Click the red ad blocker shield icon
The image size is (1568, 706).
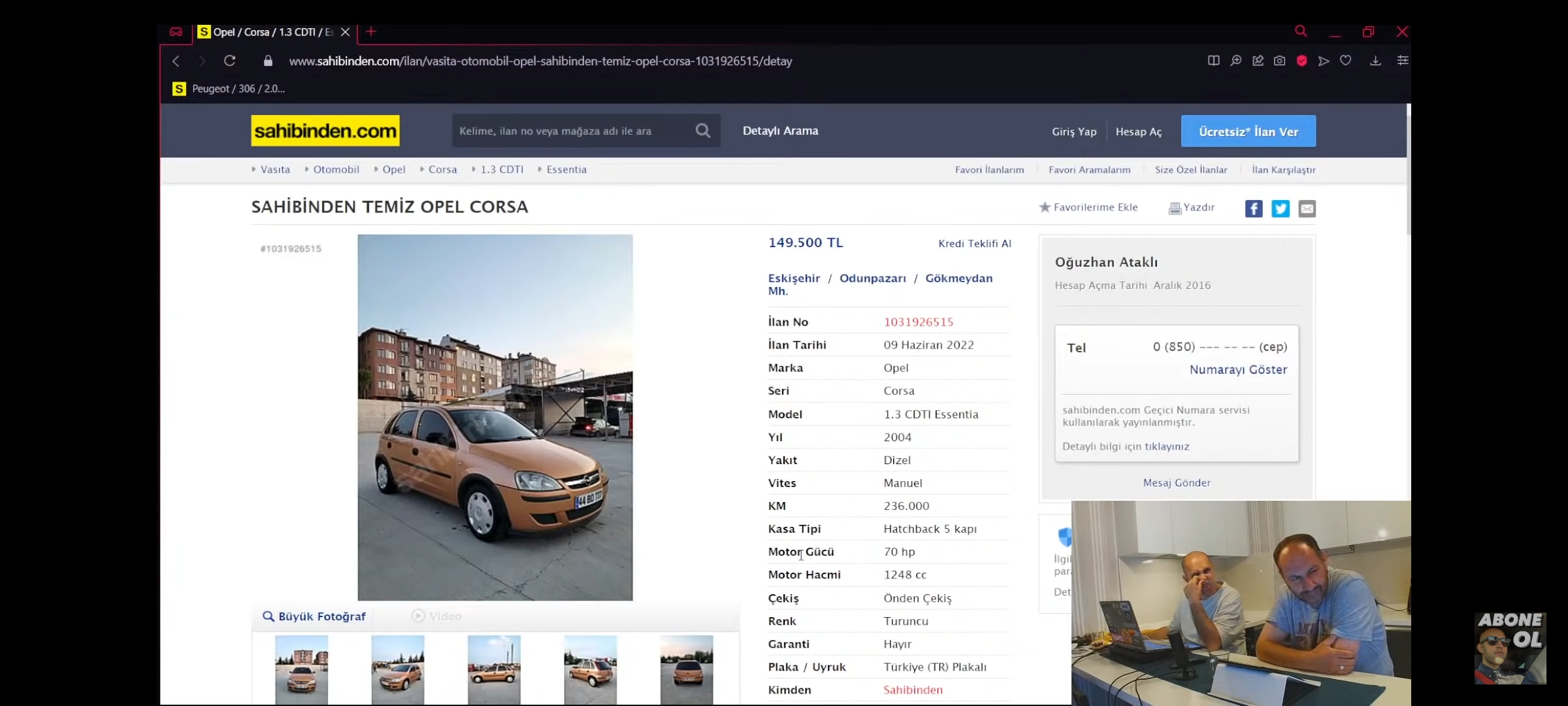point(1301,61)
